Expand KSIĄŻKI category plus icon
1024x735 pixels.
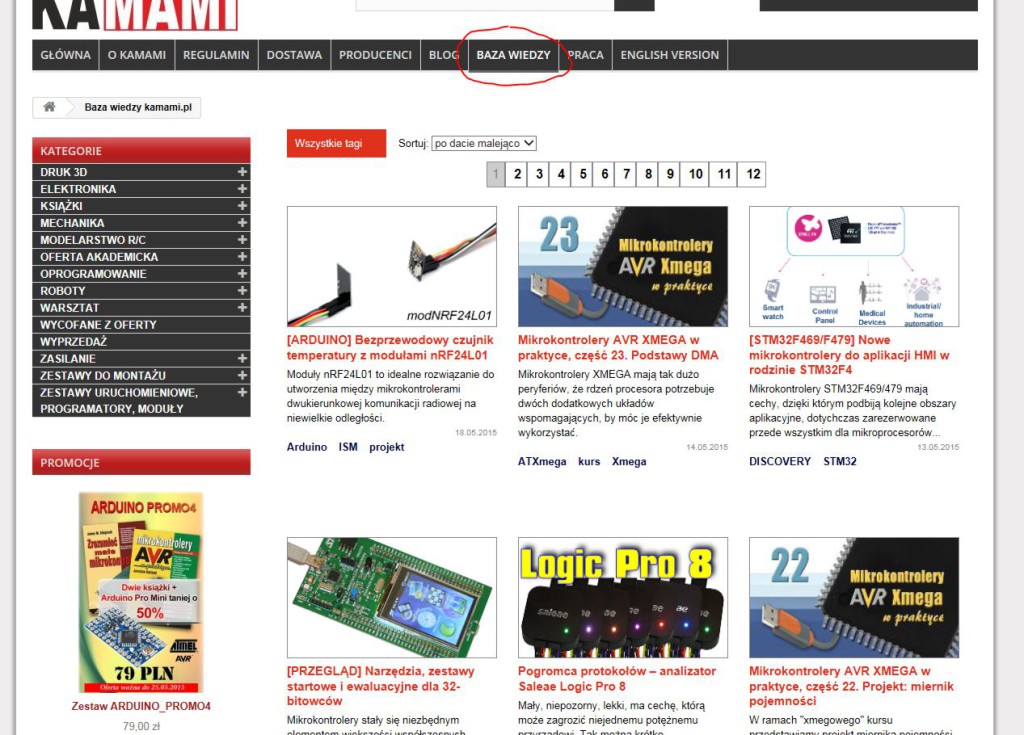pos(242,206)
